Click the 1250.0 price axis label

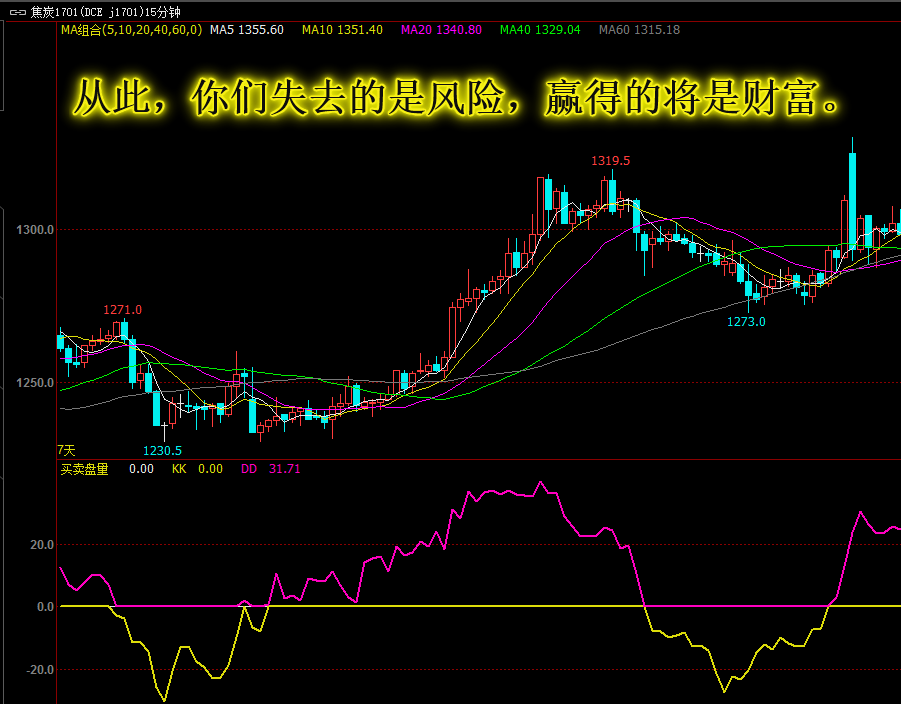[35, 383]
